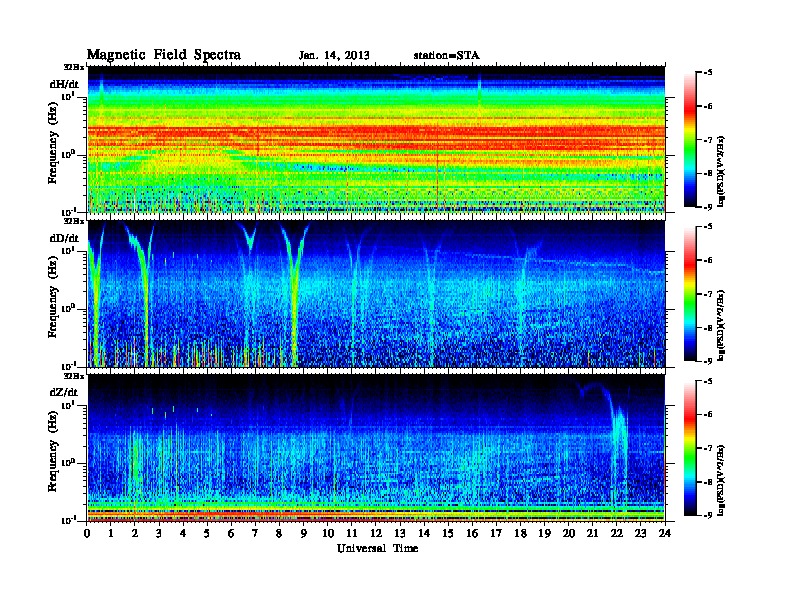This screenshot has height=612, width=792.
Task: Click the "-8" value on the dZ/dt color bar
Action: pos(708,481)
